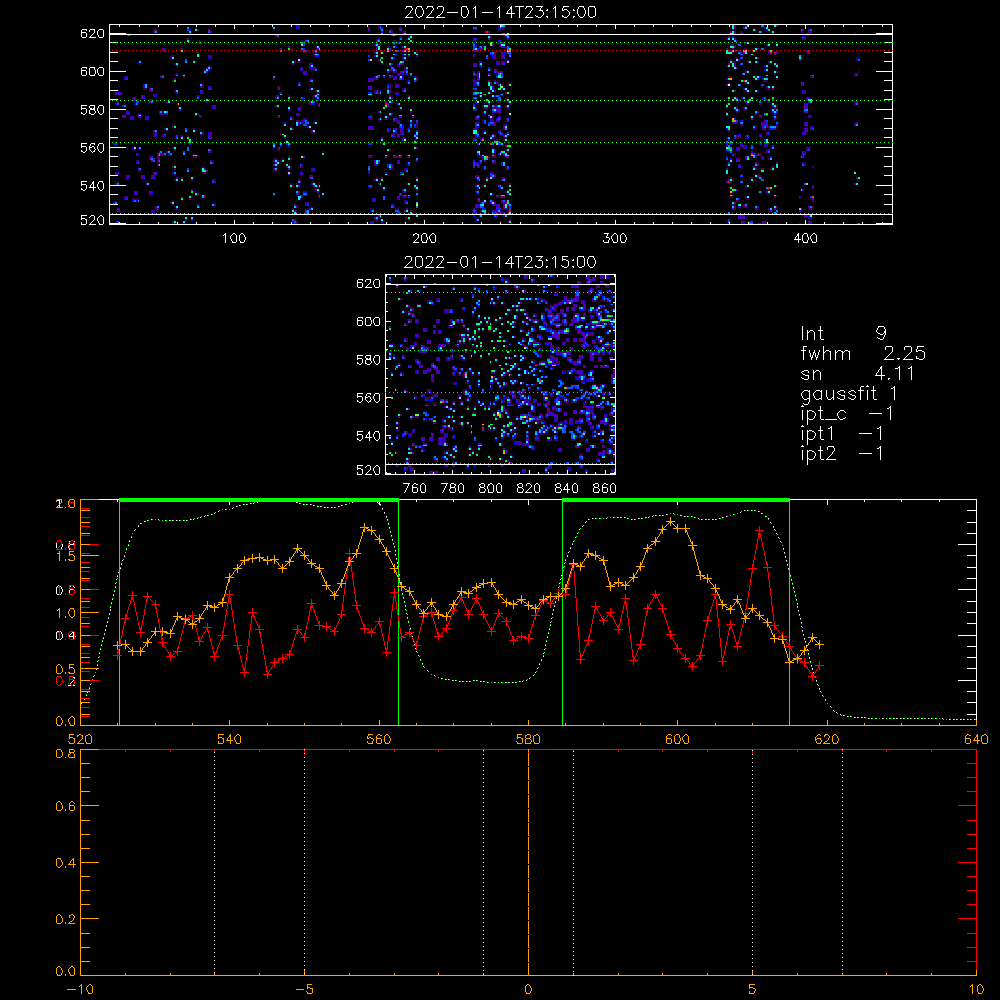Image resolution: width=1000 pixels, height=1000 pixels.
Task: Click the 'ipt1 -1' readout
Action: coord(842,434)
